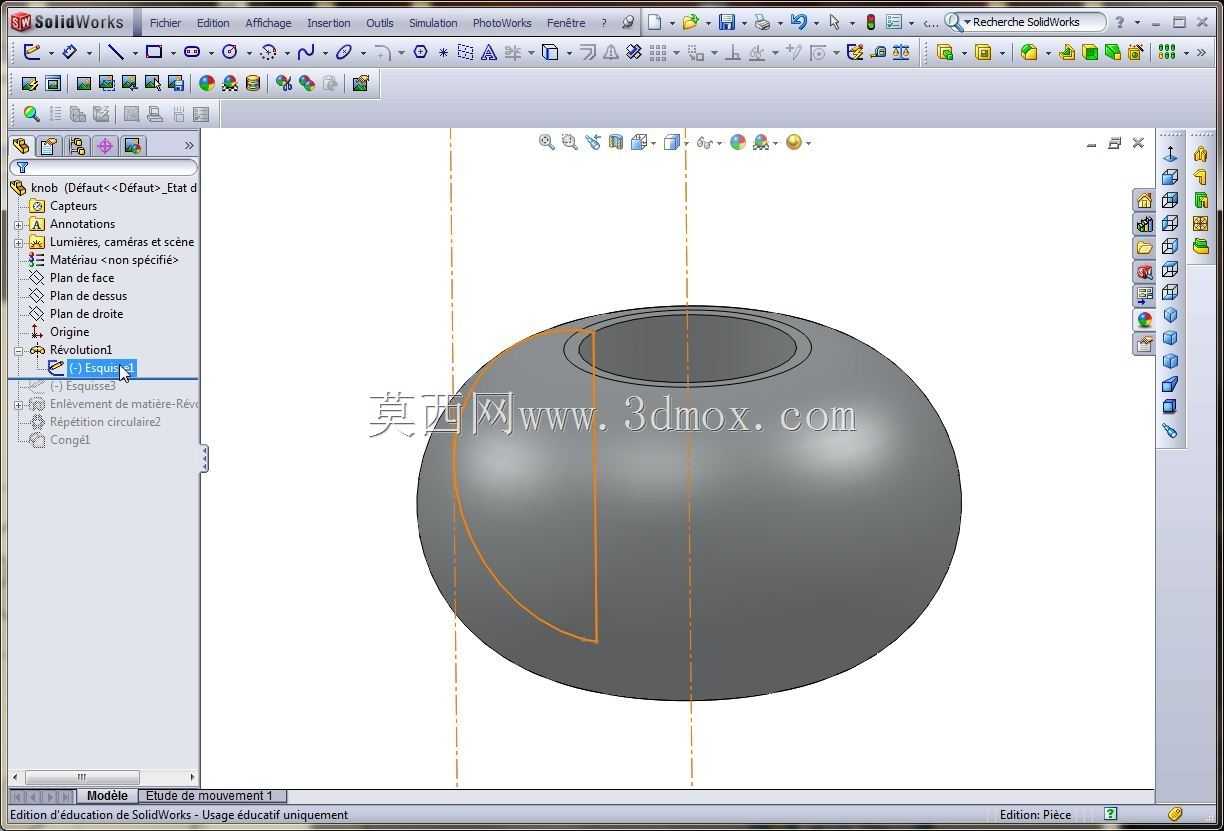Viewport: 1224px width, 831px height.
Task: Click the Zoom to fit icon in viewport
Action: pos(547,142)
